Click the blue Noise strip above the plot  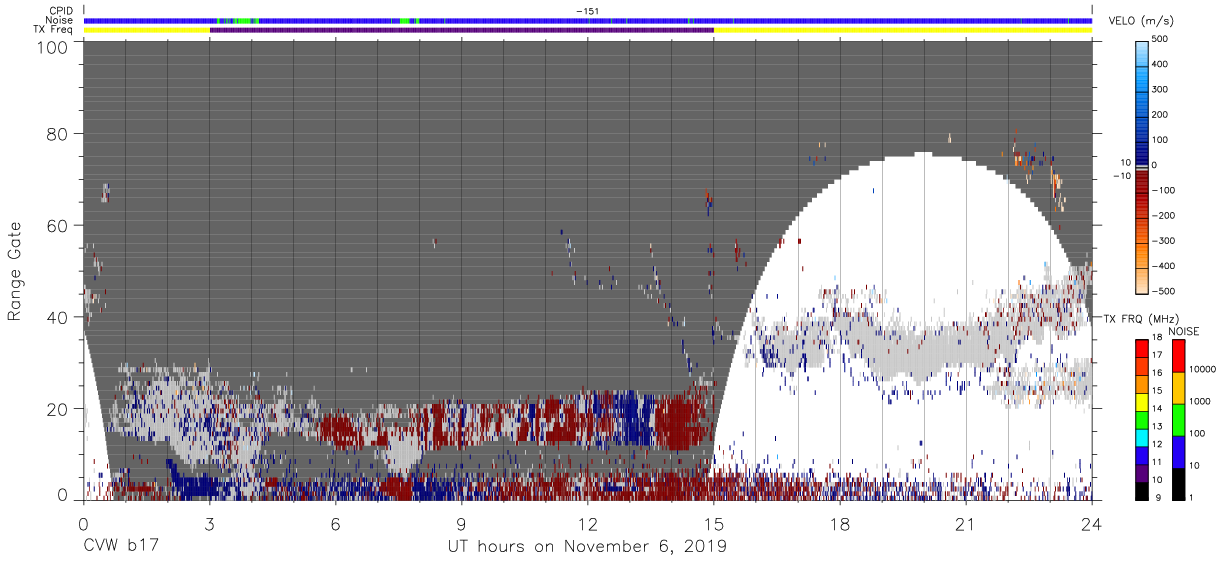tap(587, 20)
